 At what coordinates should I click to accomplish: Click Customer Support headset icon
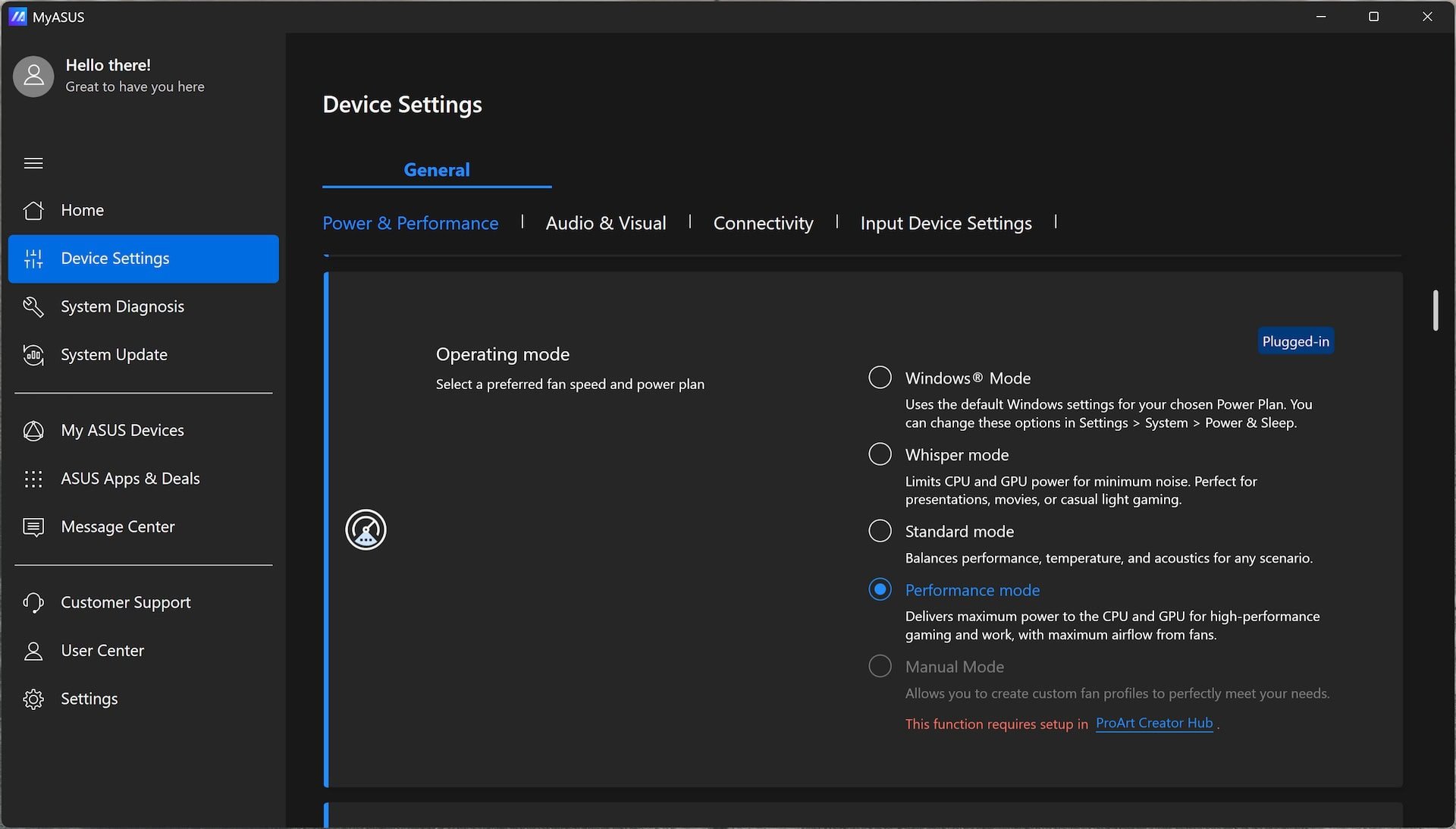click(33, 603)
